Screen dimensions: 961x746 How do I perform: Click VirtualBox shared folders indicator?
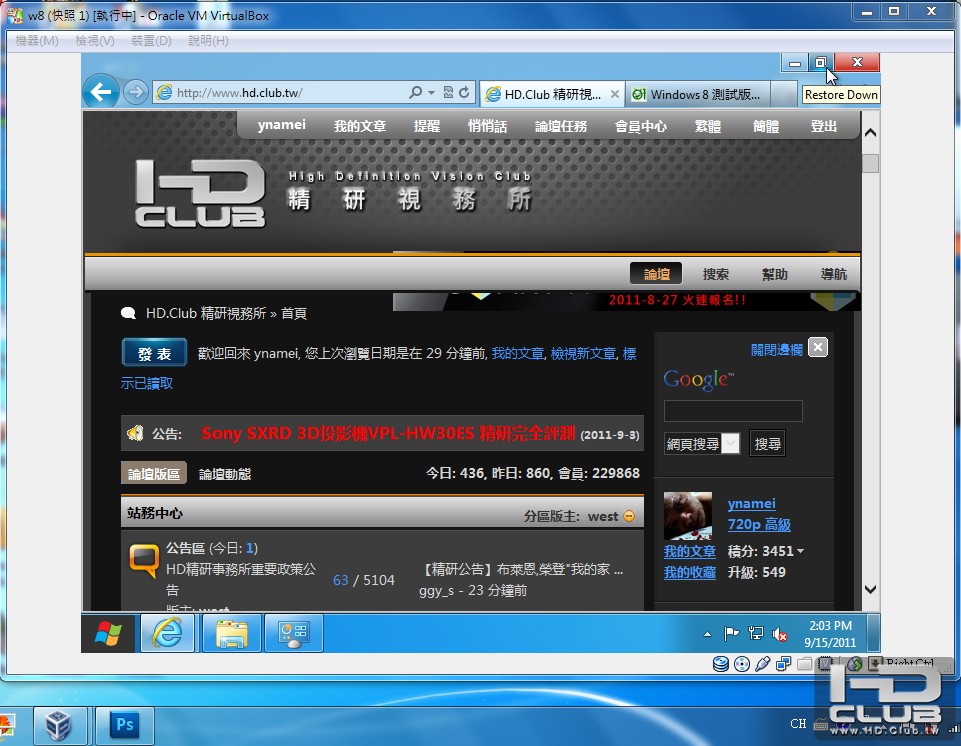tap(805, 664)
